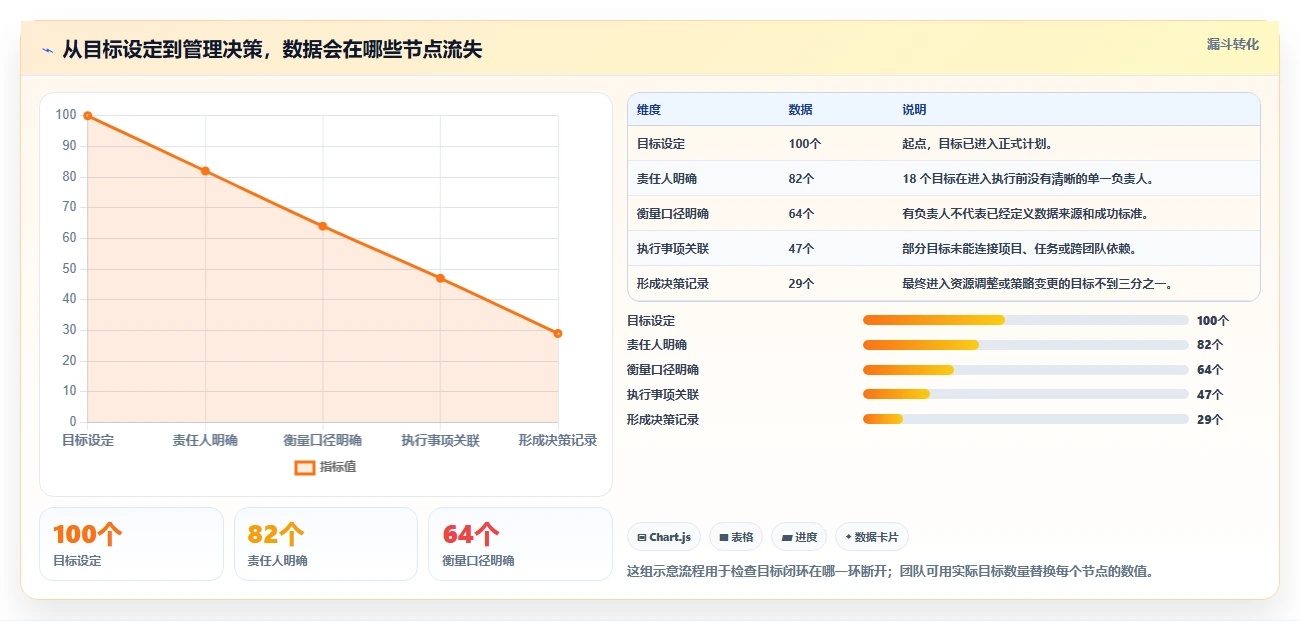Select the Chart.js tag chip
Viewport: 1300px width, 621px height.
click(664, 537)
